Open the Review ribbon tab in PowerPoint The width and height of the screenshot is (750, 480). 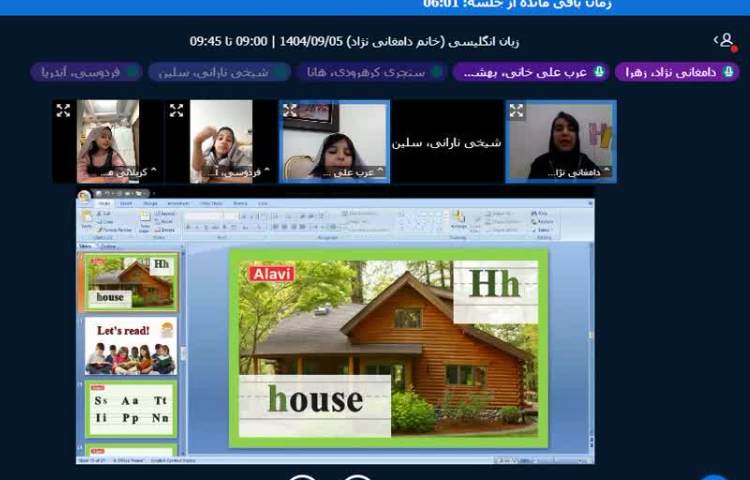[240, 204]
